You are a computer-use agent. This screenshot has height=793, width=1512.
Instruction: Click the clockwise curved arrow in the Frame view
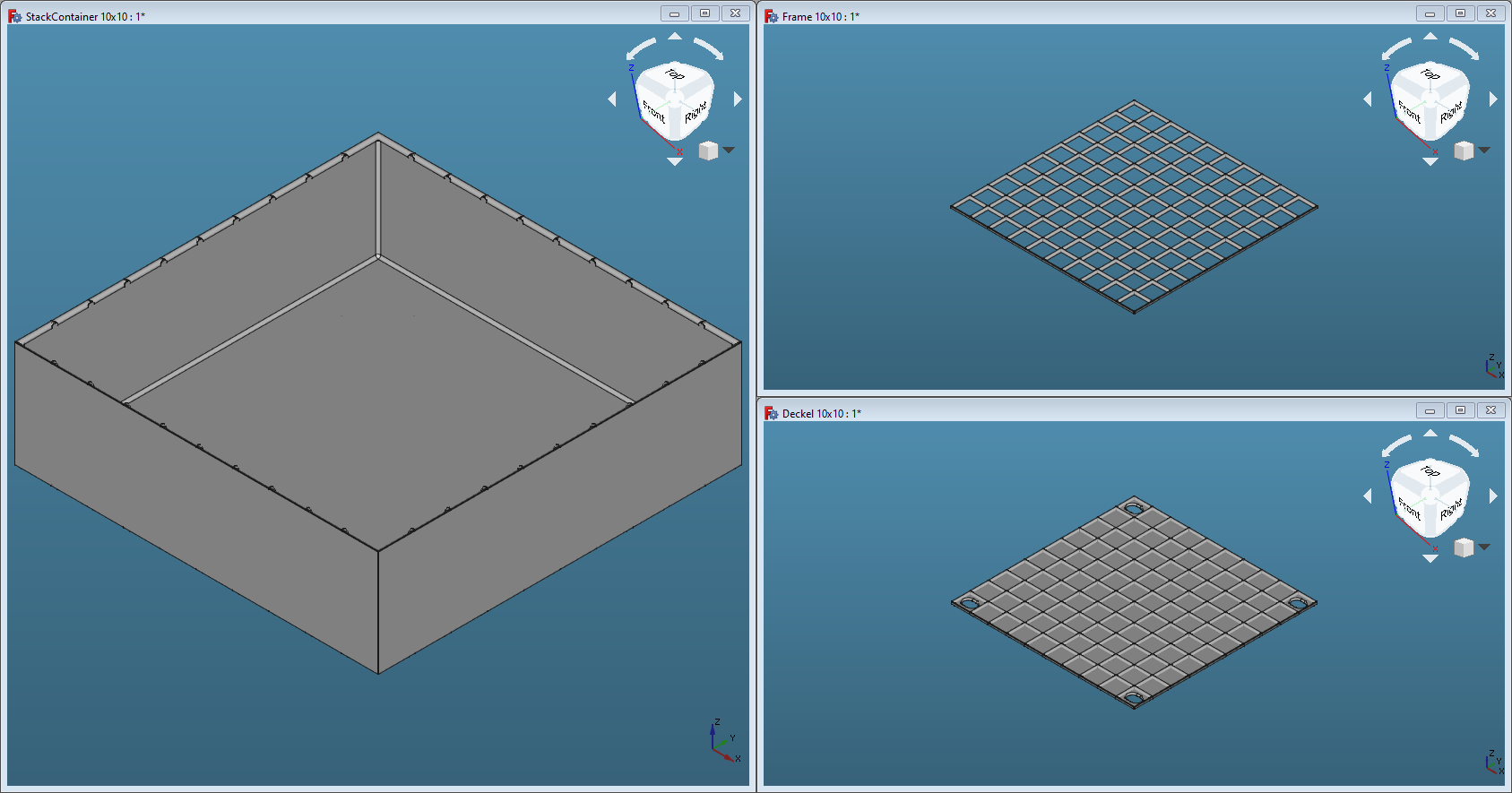tap(1464, 47)
